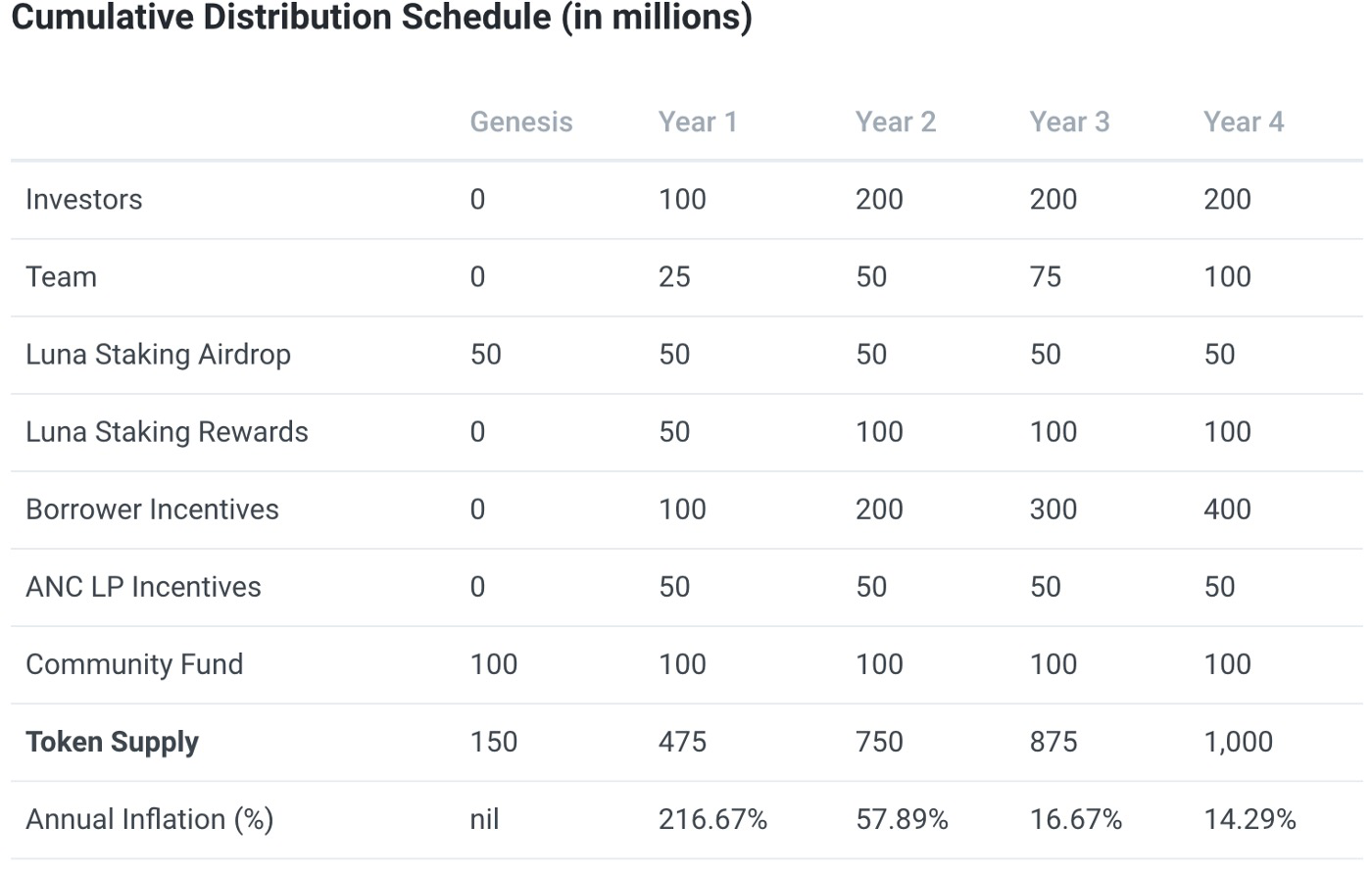Viewport: 1372px width, 874px height.
Task: Select the ANC LP Incentives row label
Action: point(143,586)
